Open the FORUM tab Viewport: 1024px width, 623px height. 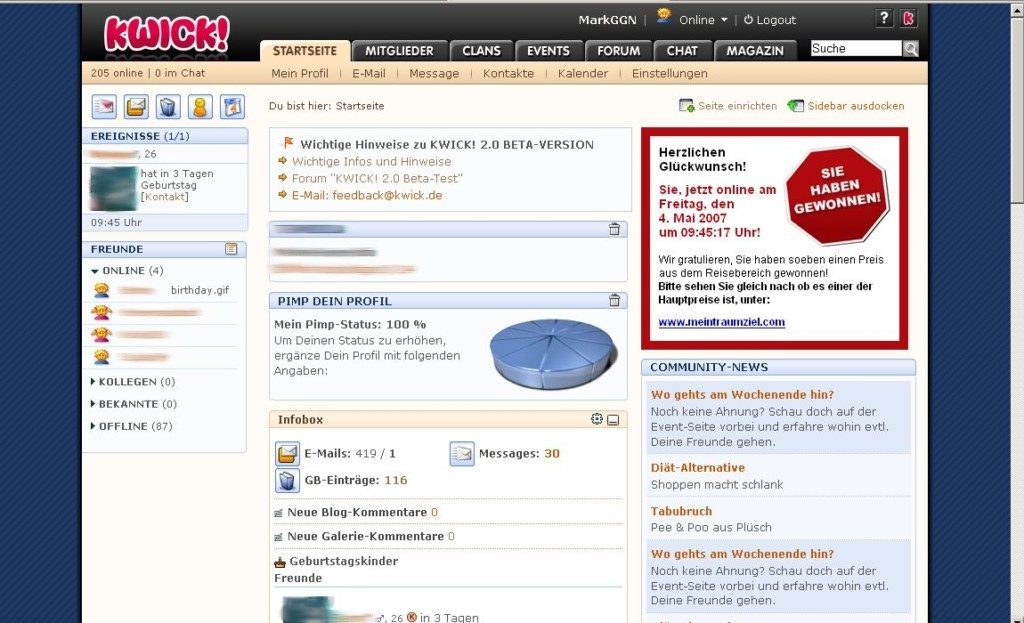click(618, 51)
